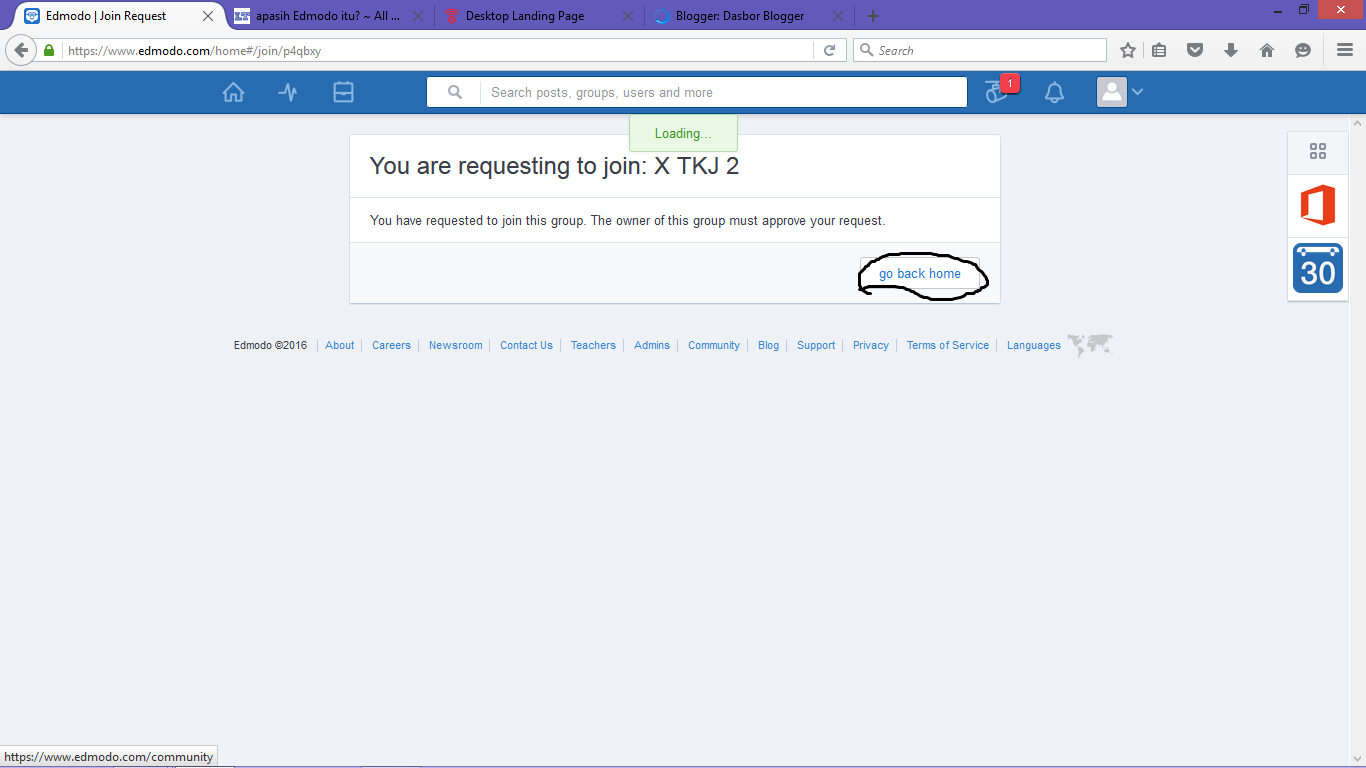Open the Admins footer link
This screenshot has height=768, width=1366.
pos(652,345)
